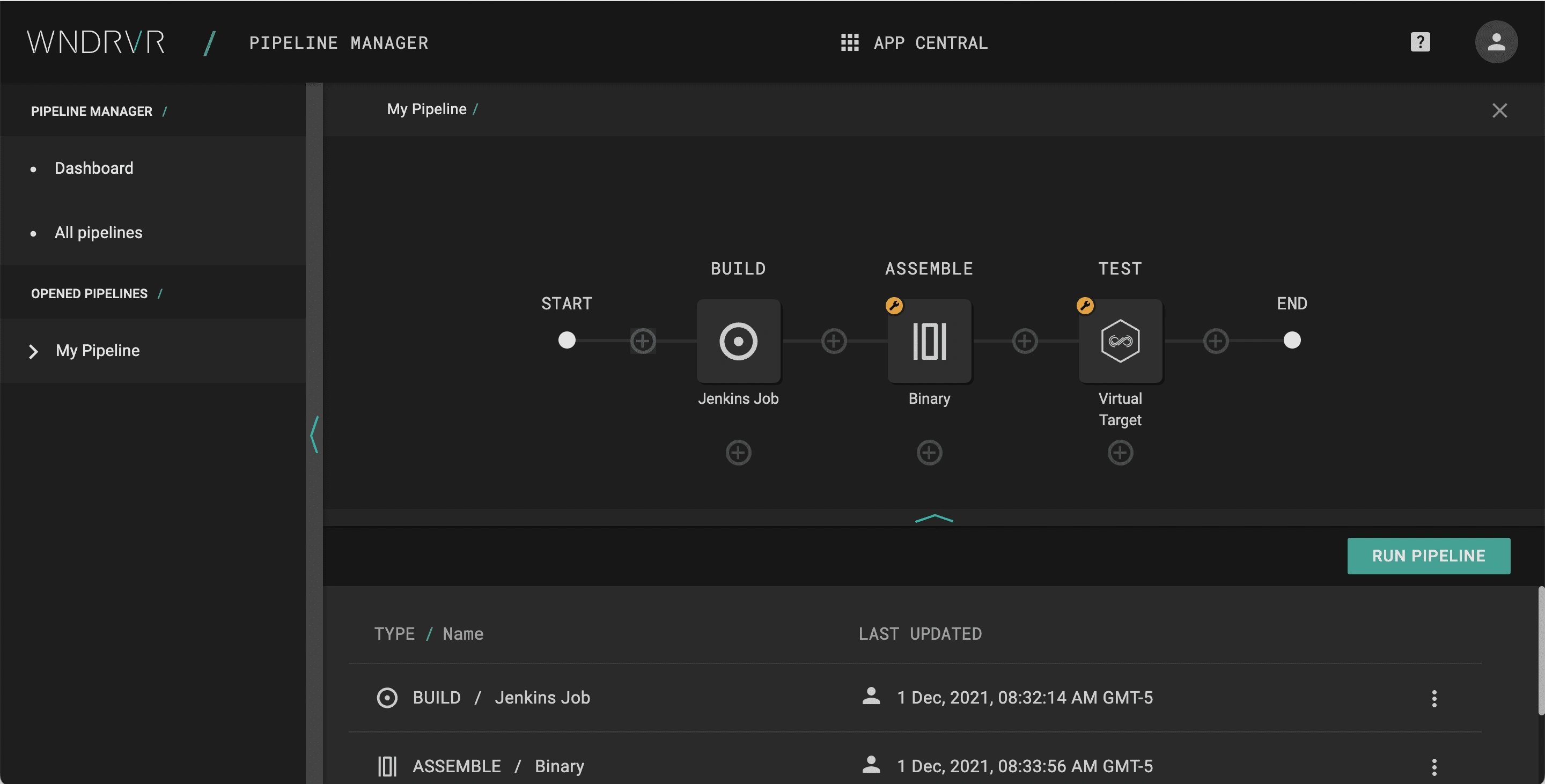Click the Pipeline Manager sidebar header
1545x784 pixels.
coord(91,112)
